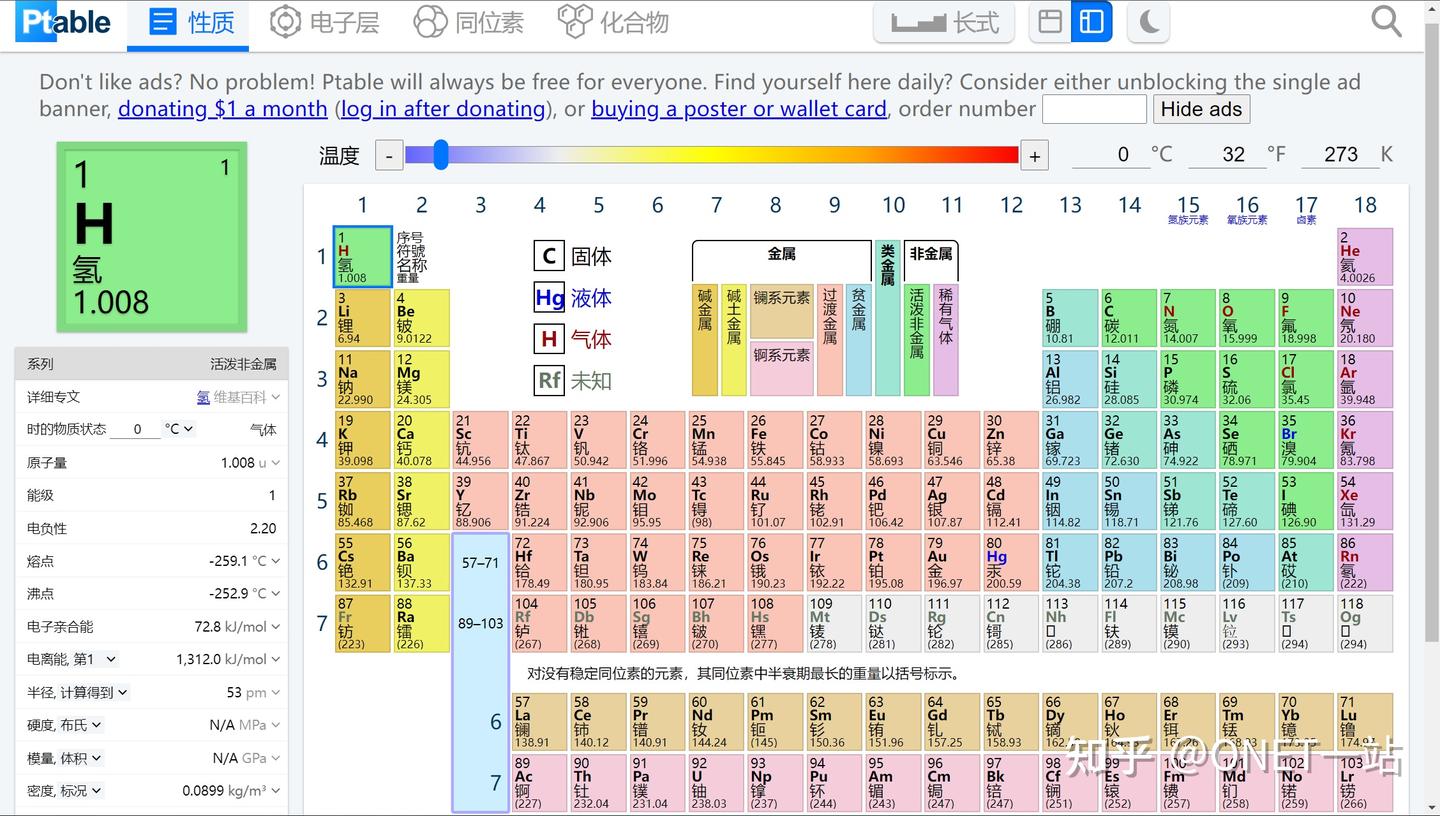Switch to the 同位素 tab
Image resolution: width=1440 pixels, height=816 pixels.
(468, 22)
